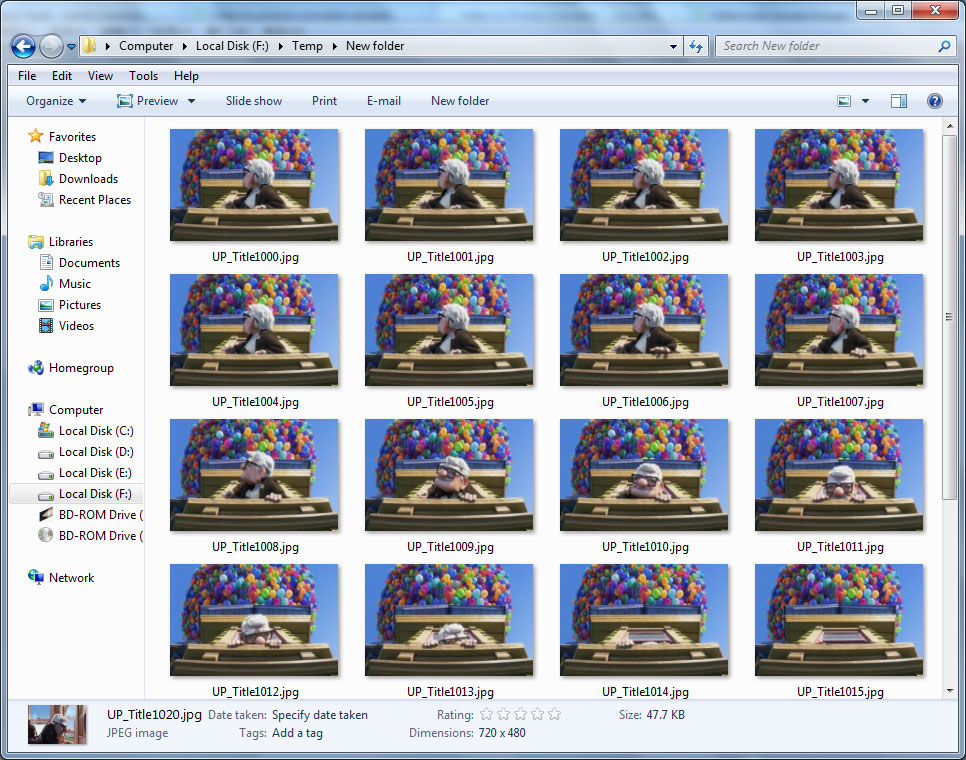
Task: Open the Pictures library
Action: (x=79, y=305)
